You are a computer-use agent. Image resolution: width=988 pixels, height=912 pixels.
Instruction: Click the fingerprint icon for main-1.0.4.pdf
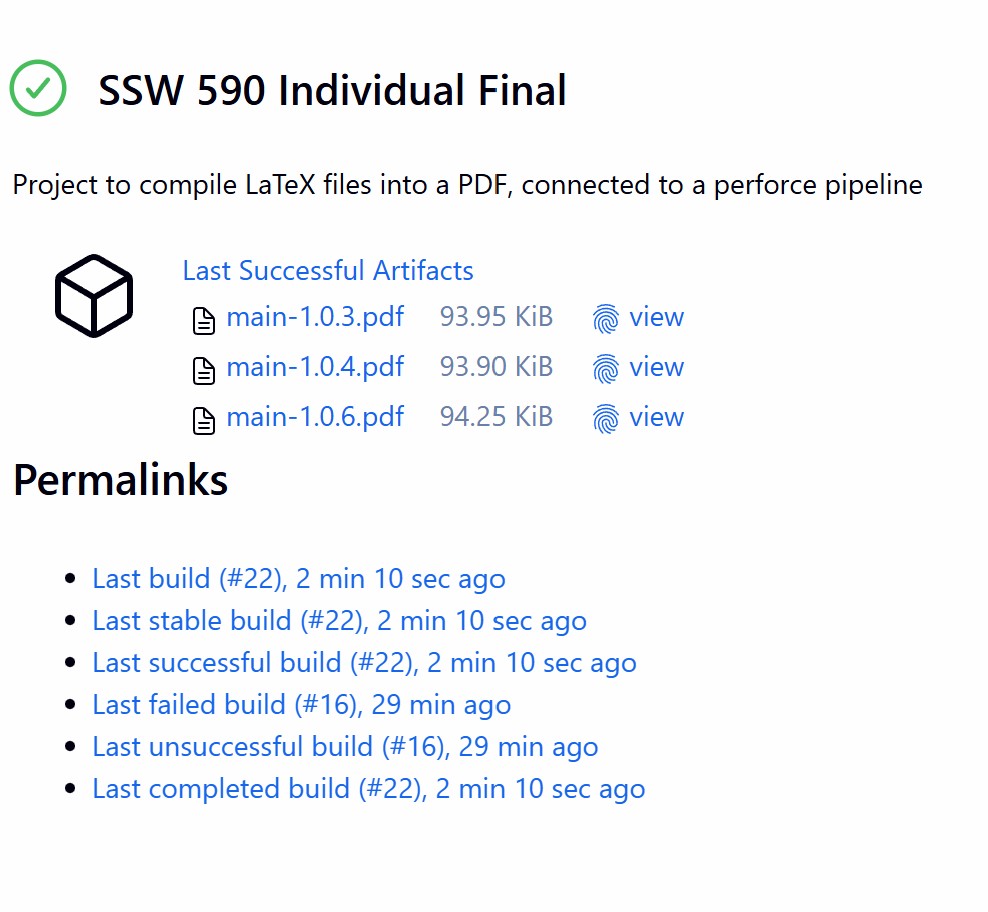pyautogui.click(x=605, y=367)
